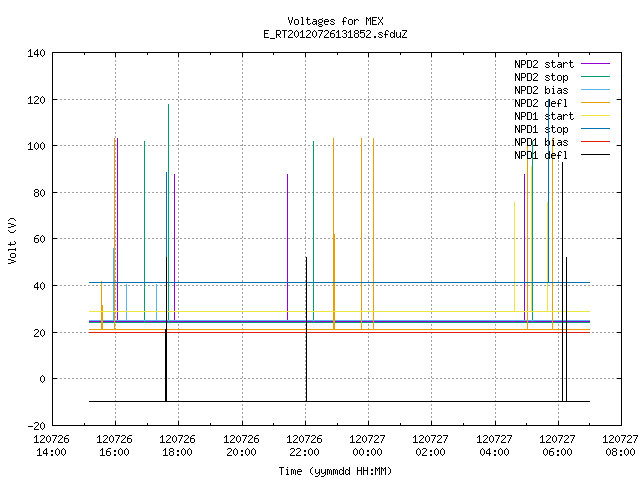Click the 'Volt (V)' y-axis label
This screenshot has height=480, width=640.
point(12,240)
